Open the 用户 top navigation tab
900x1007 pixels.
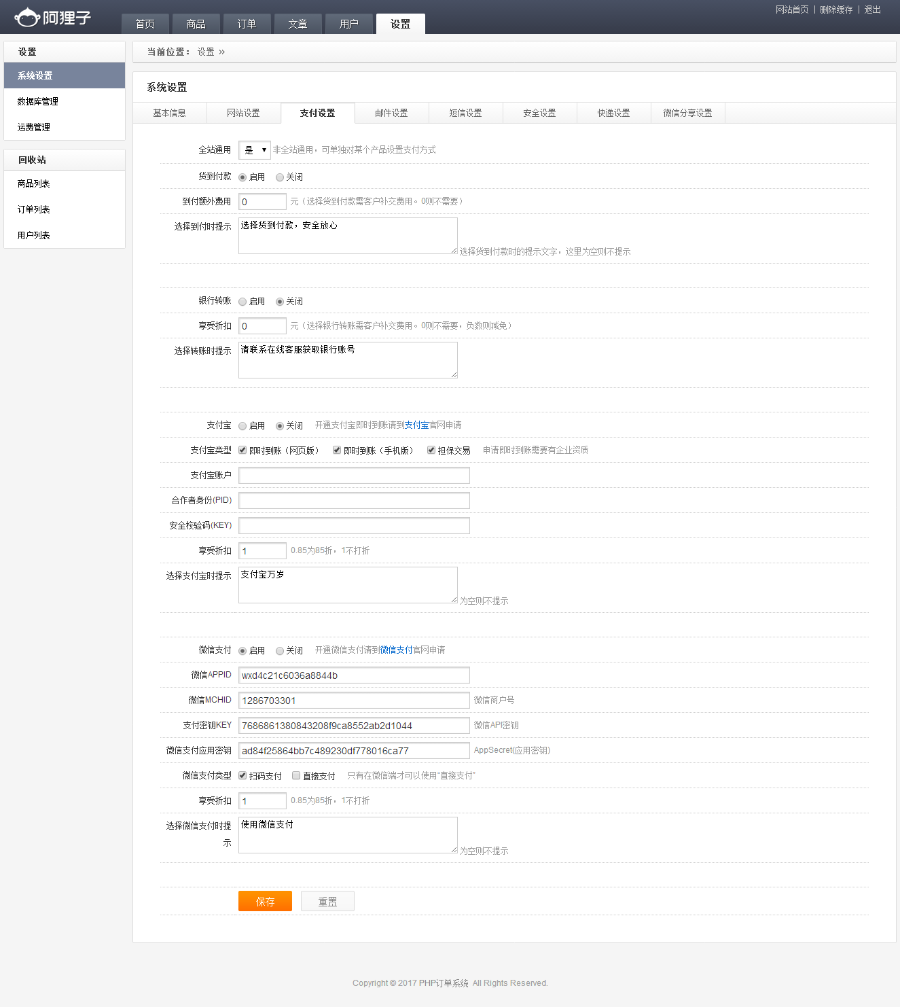[x=349, y=24]
